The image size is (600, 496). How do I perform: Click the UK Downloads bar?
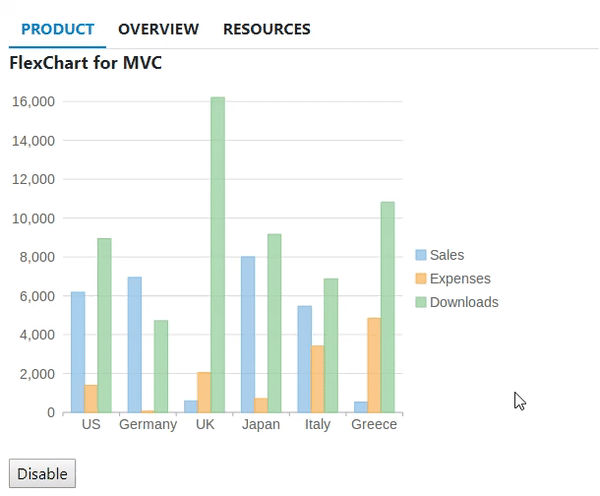tap(218, 254)
